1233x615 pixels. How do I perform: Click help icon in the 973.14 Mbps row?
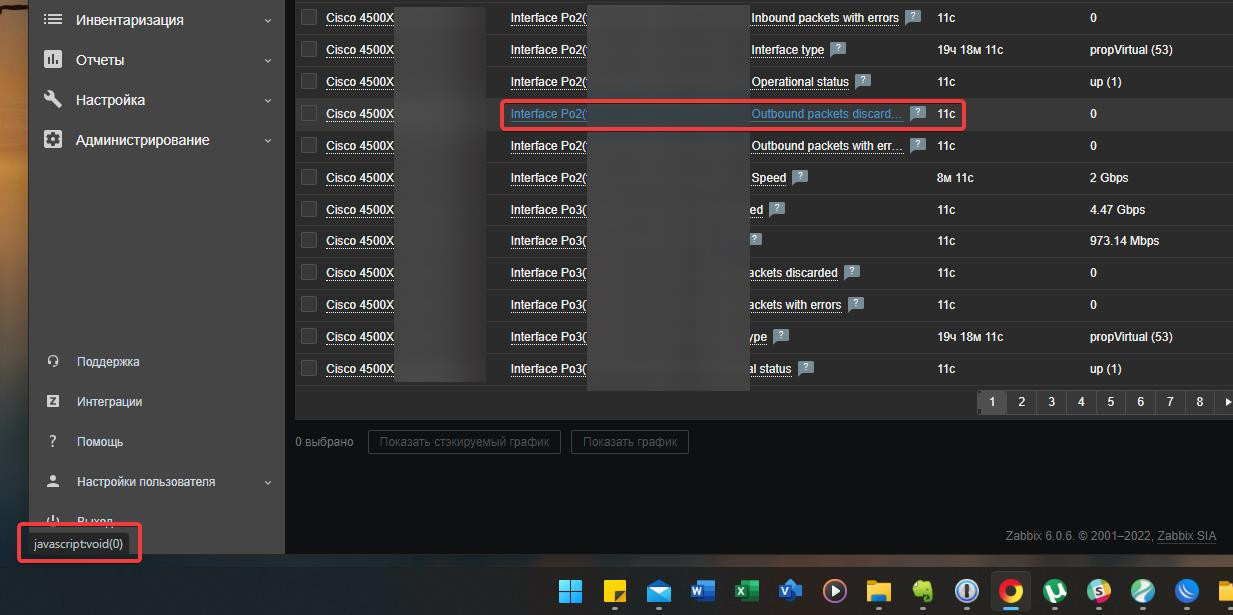[754, 241]
